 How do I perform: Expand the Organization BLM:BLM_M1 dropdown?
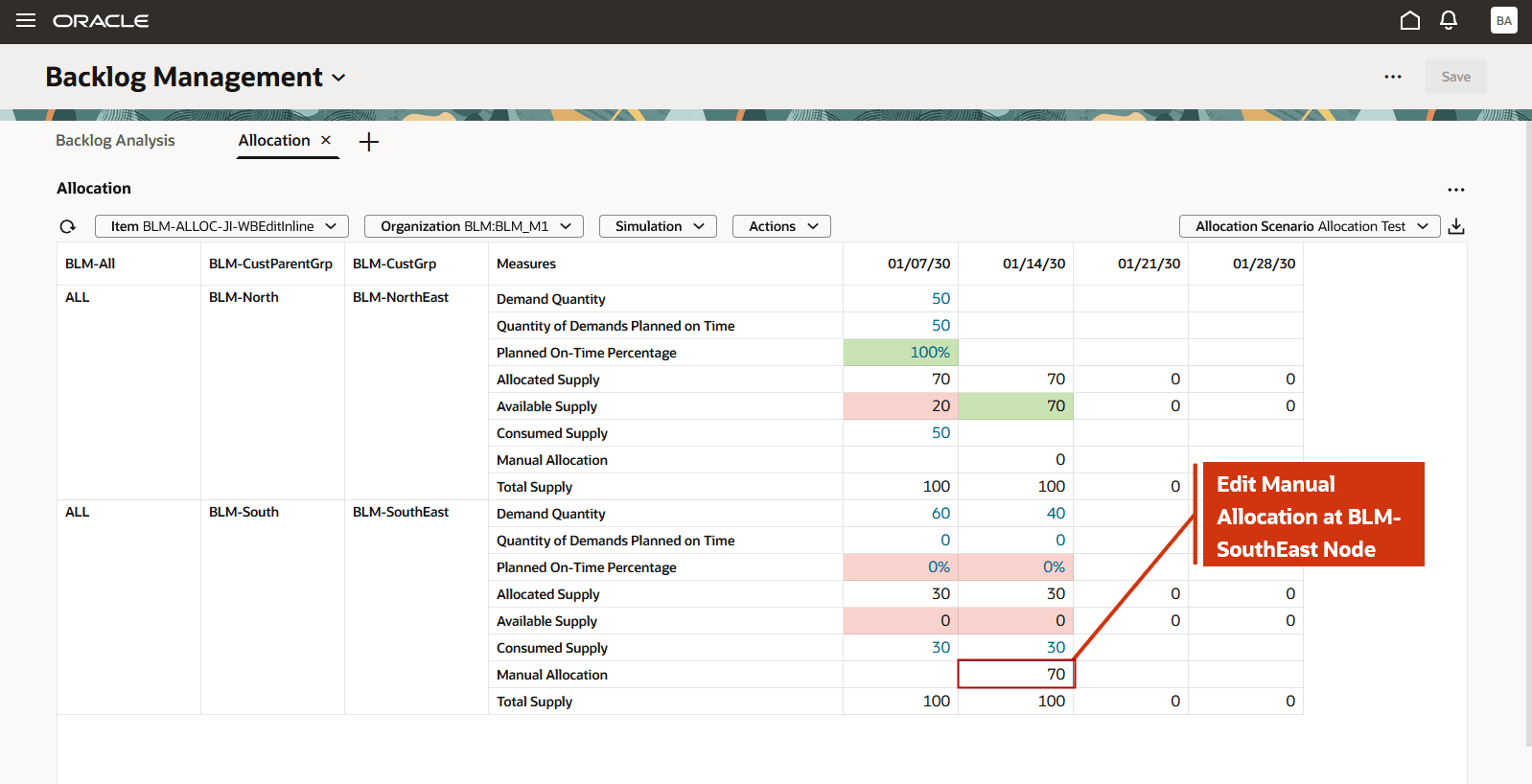click(x=475, y=226)
